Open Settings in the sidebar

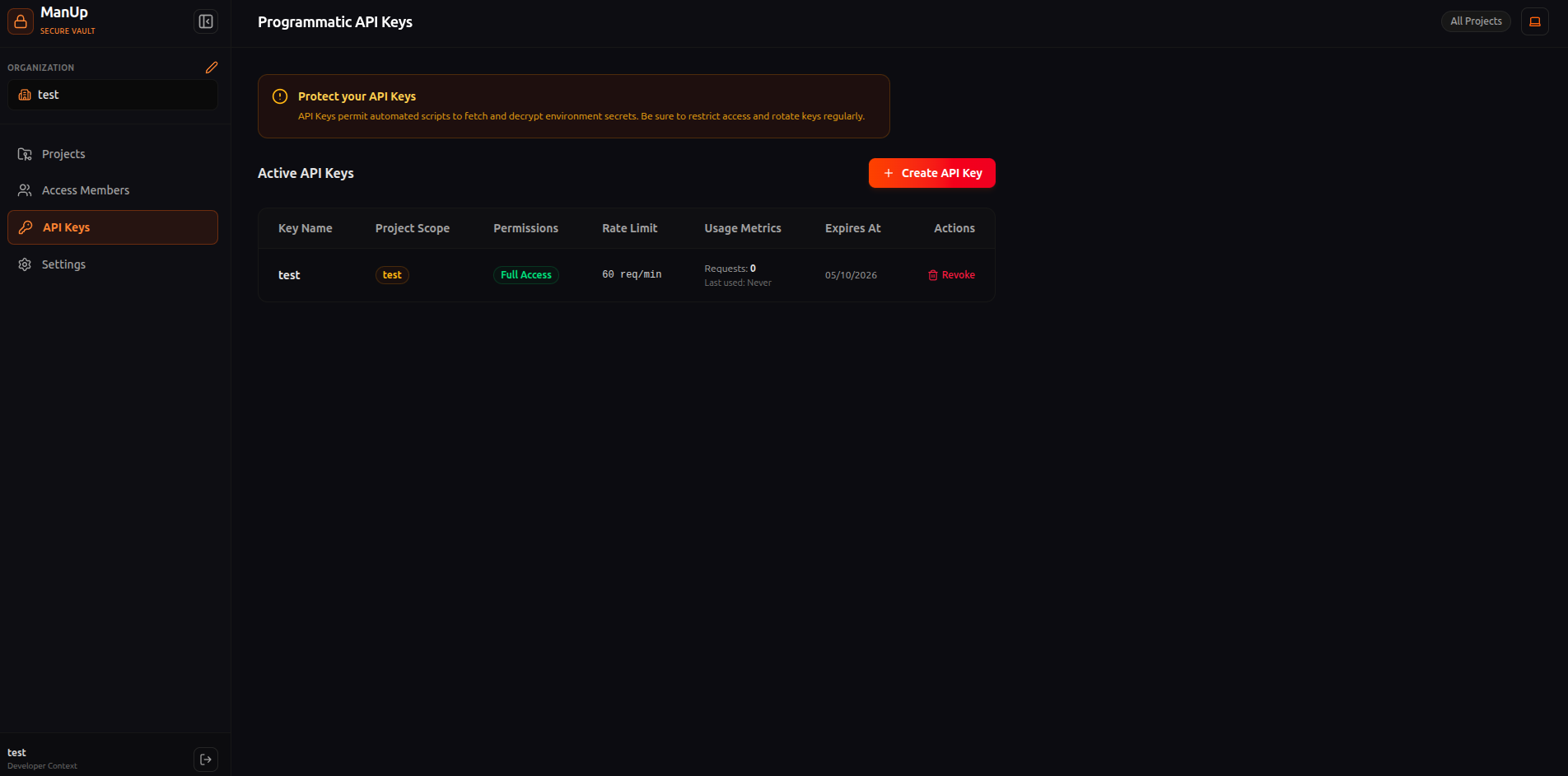tap(113, 264)
